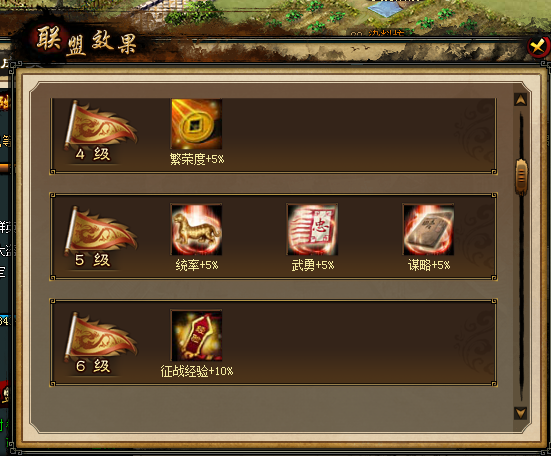Viewport: 551px width, 456px height.
Task: Click the scroll up arrow
Action: (x=520, y=100)
